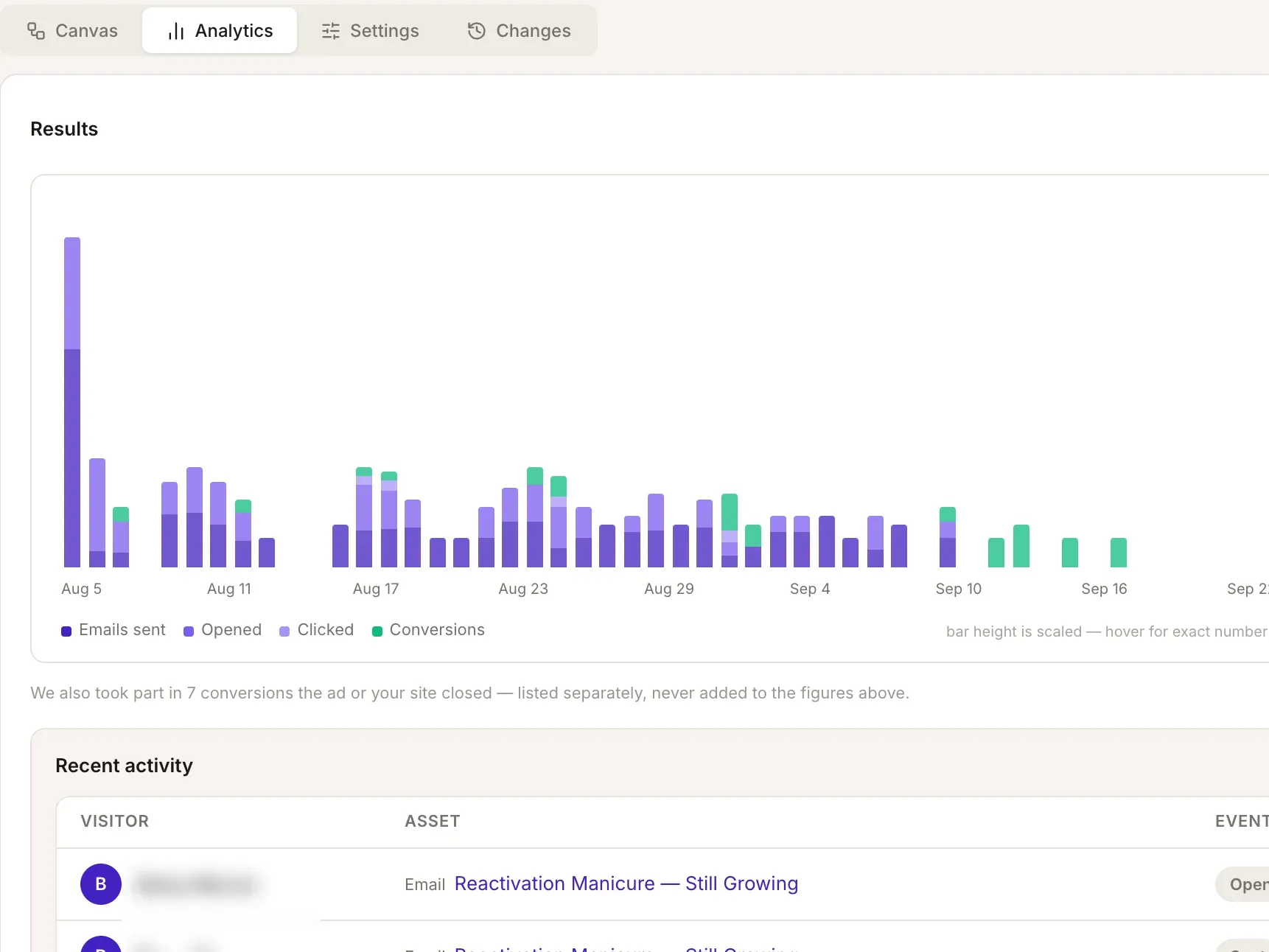Click the ASSET column header
This screenshot has width=1269, height=952.
pyautogui.click(x=433, y=822)
